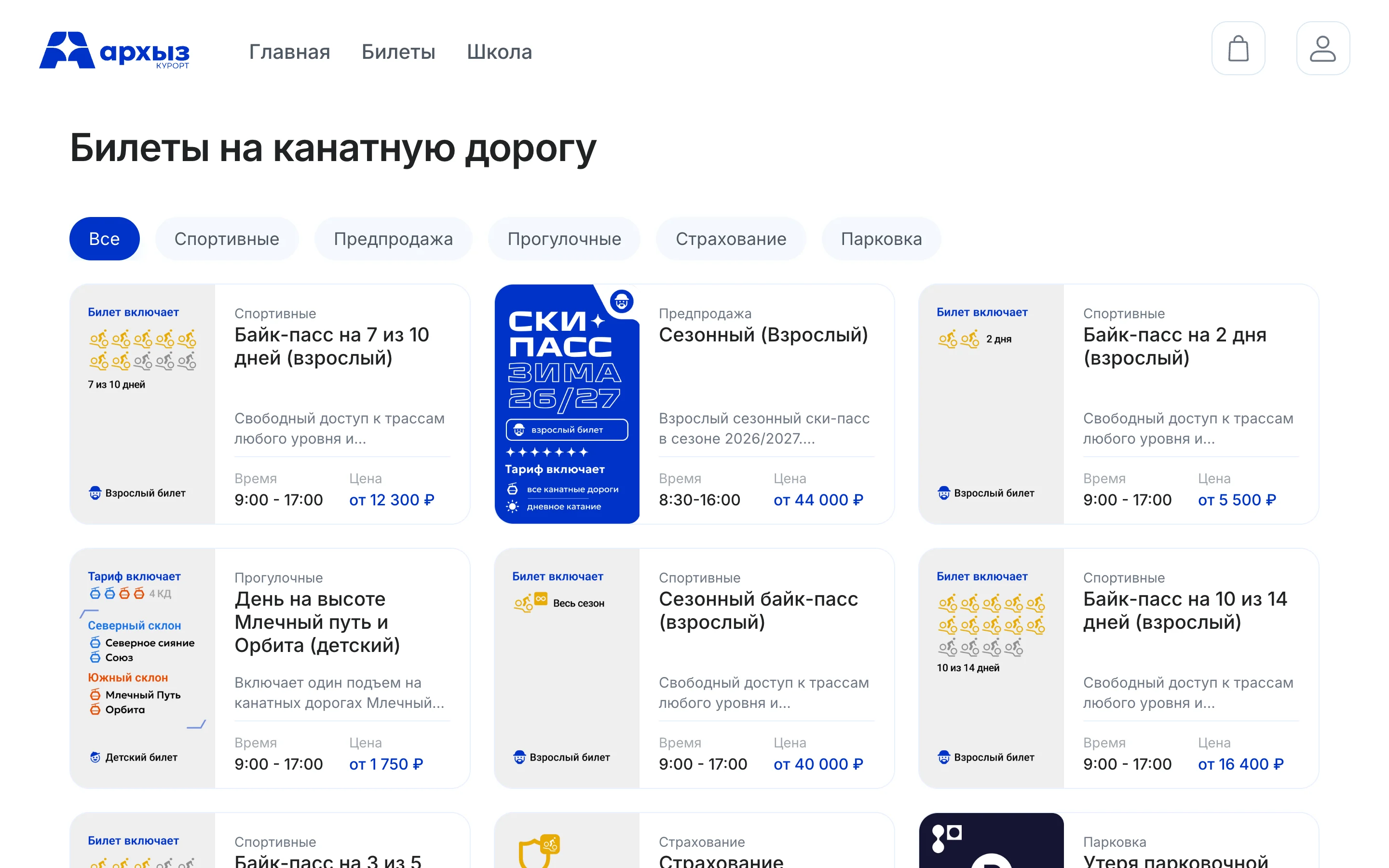Click the 4 КД cable car count label
1389x868 pixels.
click(x=160, y=594)
